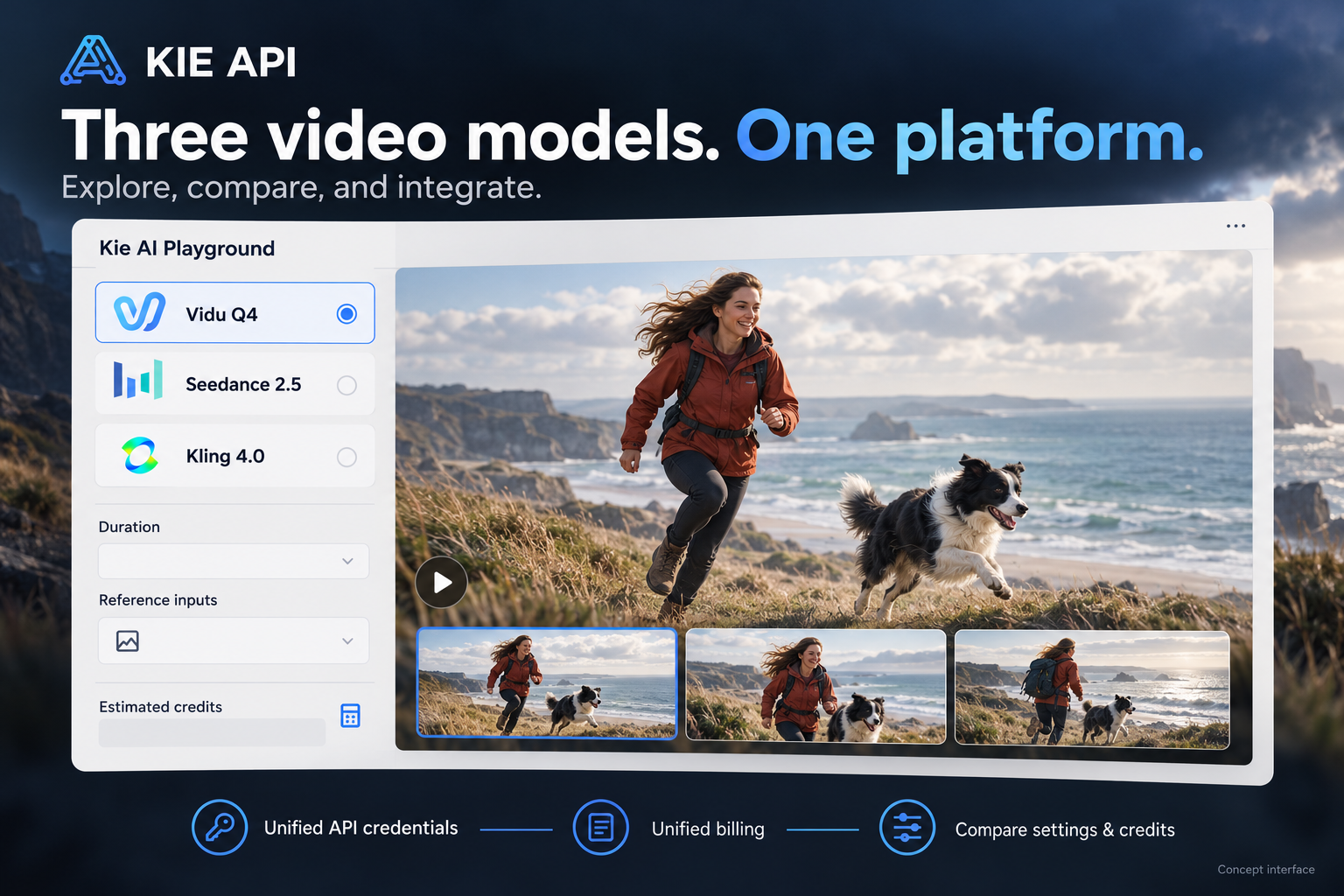
Task: Select the Vidu Q4 radio button
Action: pos(346,313)
